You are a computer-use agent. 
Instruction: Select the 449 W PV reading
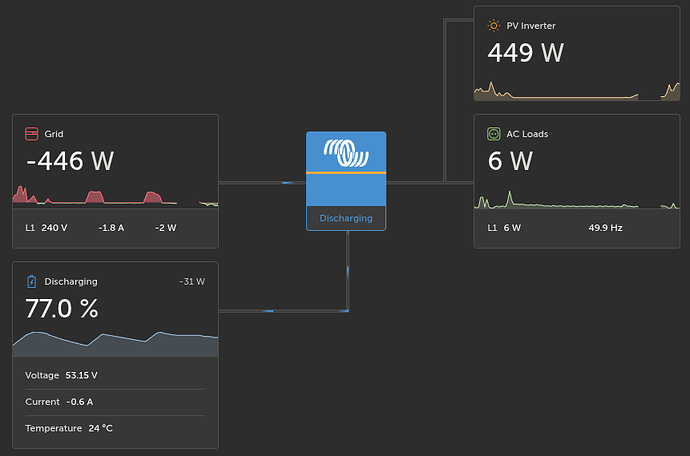(525, 53)
